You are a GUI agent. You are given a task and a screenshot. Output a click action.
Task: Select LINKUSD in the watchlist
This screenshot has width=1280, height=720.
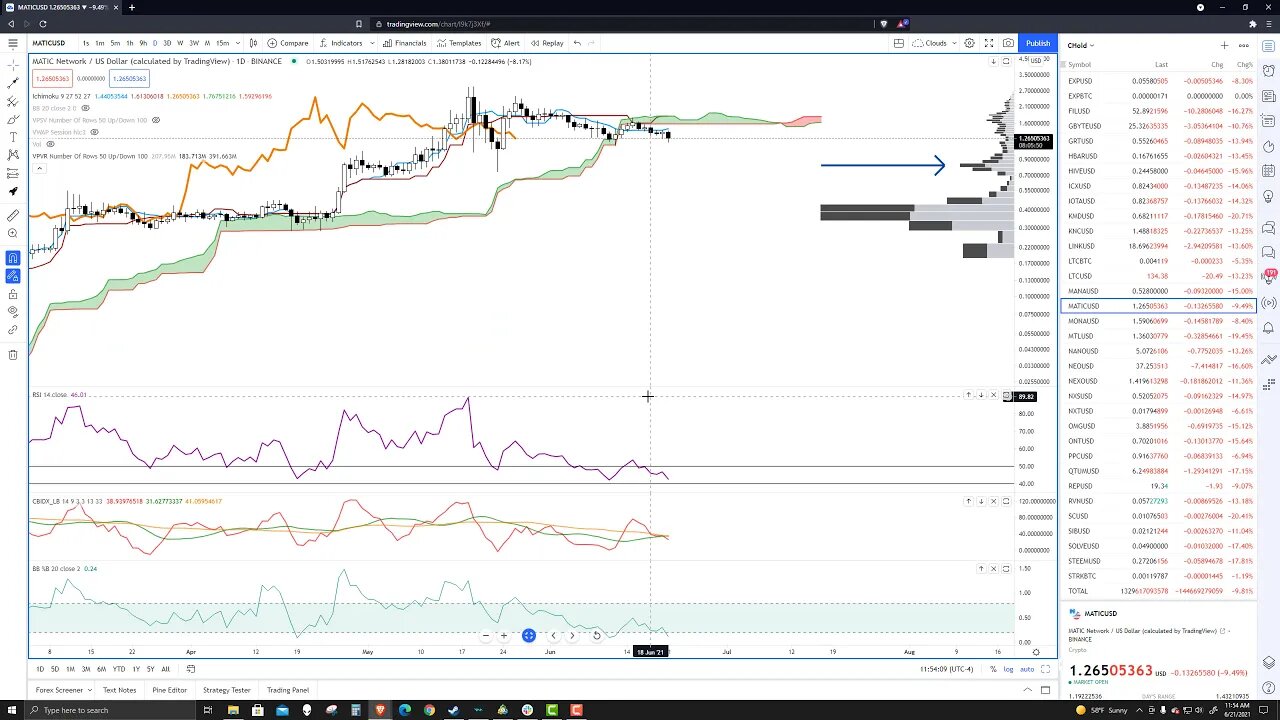coord(1158,246)
